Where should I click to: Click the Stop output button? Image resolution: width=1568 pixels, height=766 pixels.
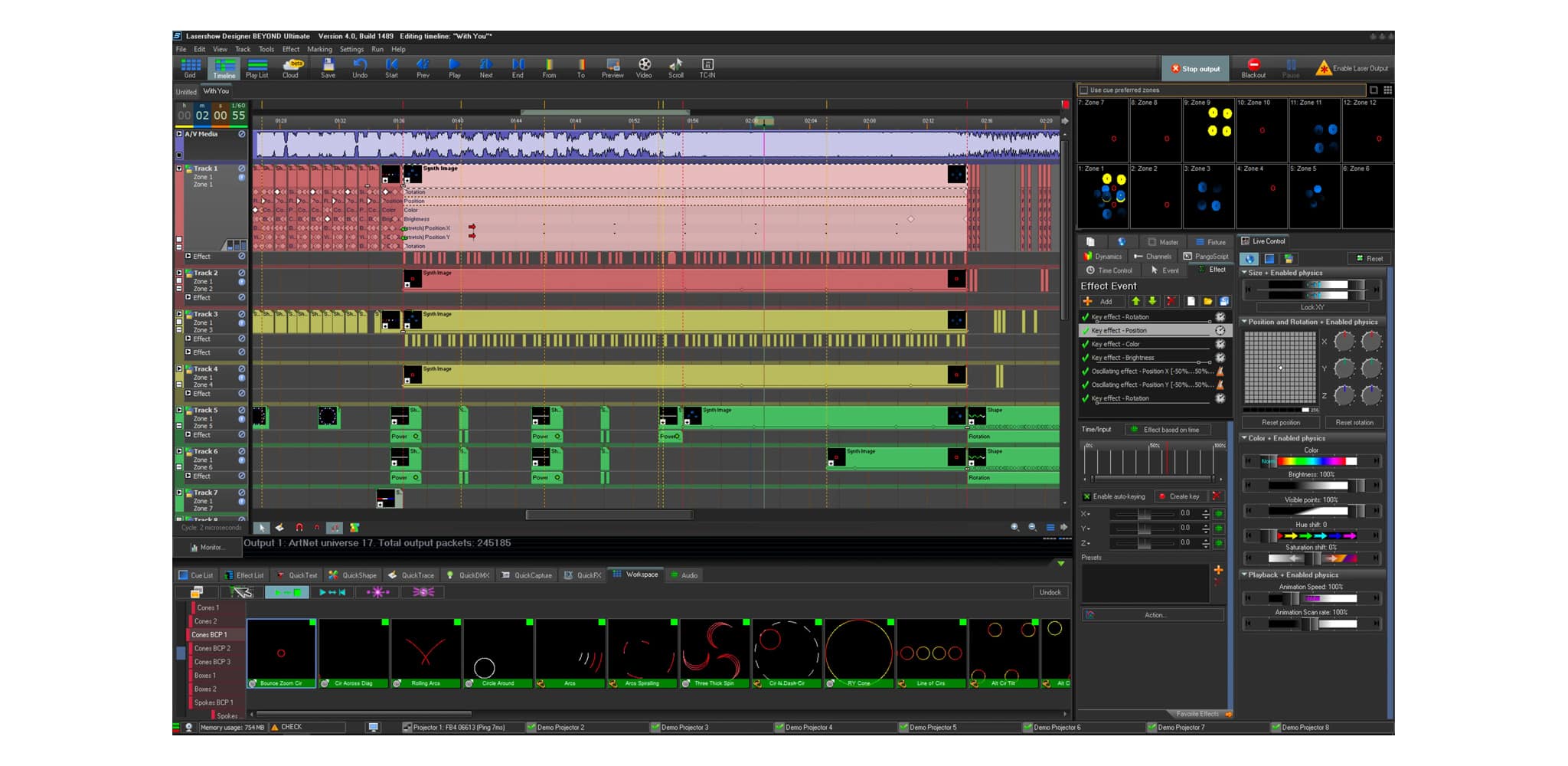(1195, 69)
